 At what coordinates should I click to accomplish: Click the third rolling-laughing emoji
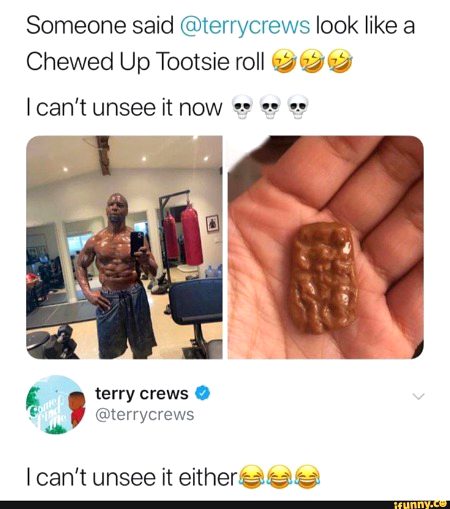pos(340,61)
